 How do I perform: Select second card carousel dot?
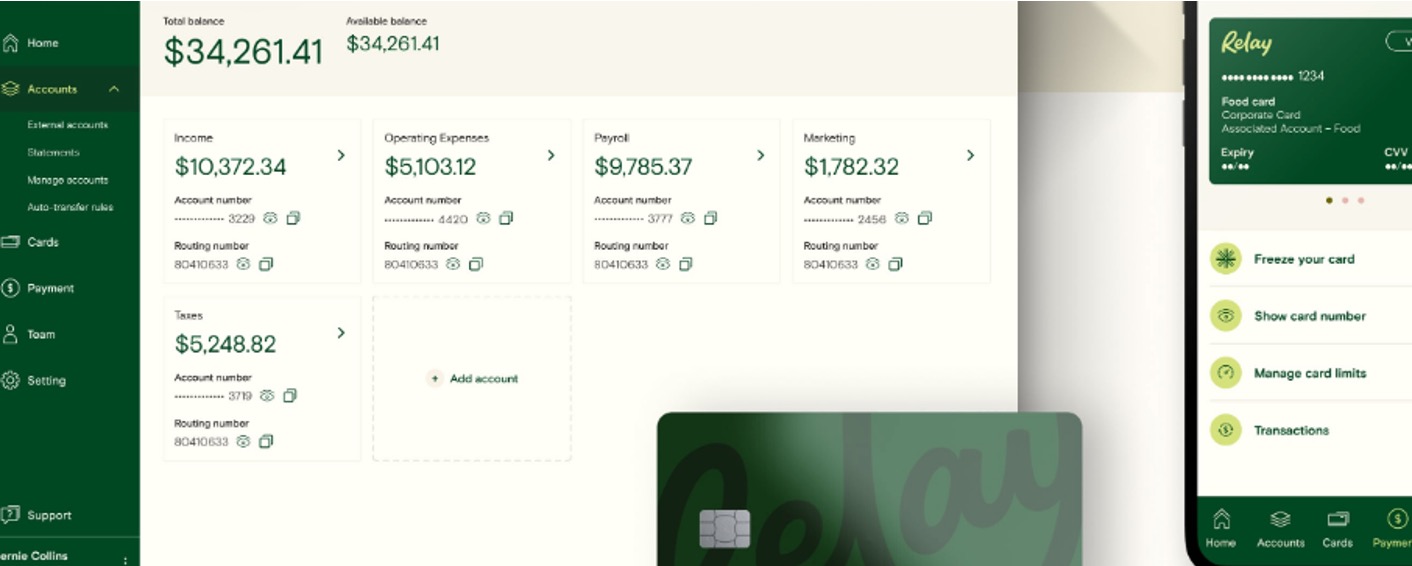pyautogui.click(x=1345, y=200)
